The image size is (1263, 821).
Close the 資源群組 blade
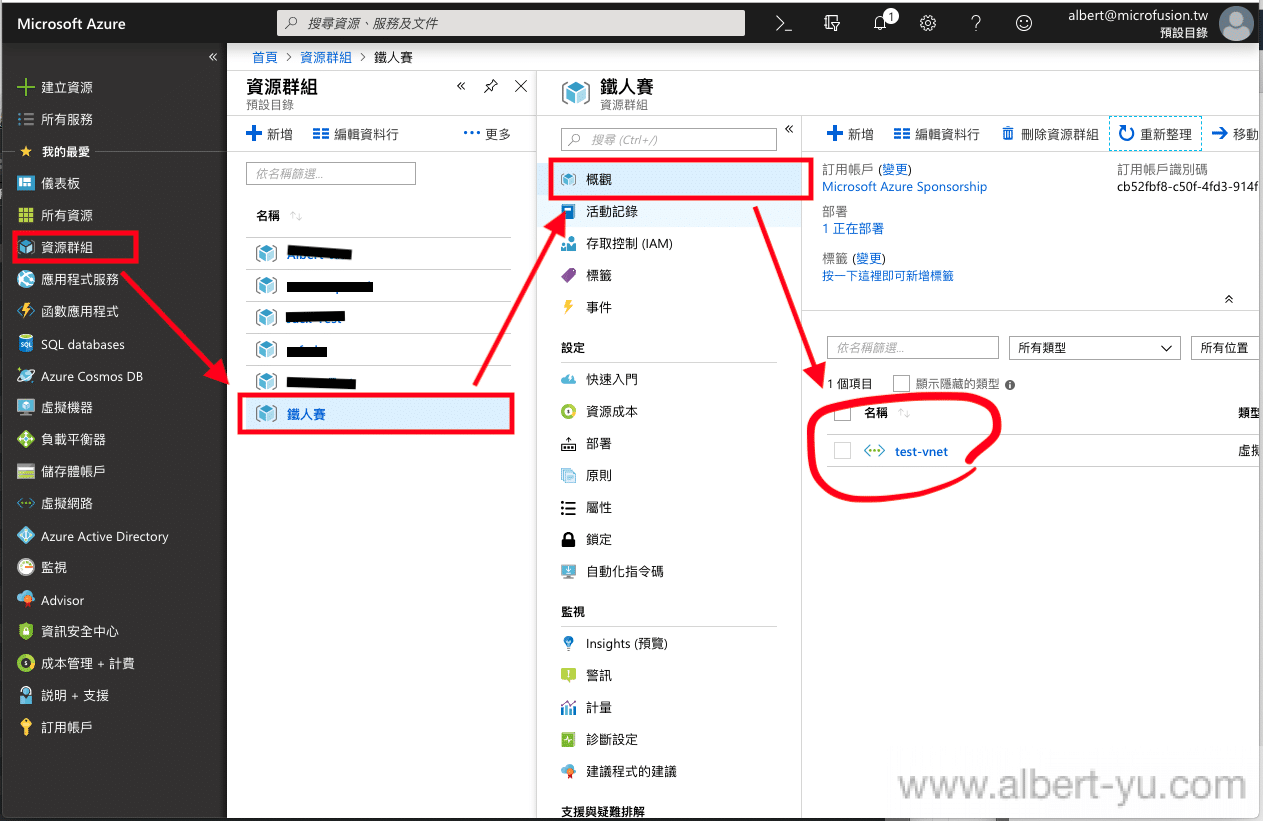point(521,86)
